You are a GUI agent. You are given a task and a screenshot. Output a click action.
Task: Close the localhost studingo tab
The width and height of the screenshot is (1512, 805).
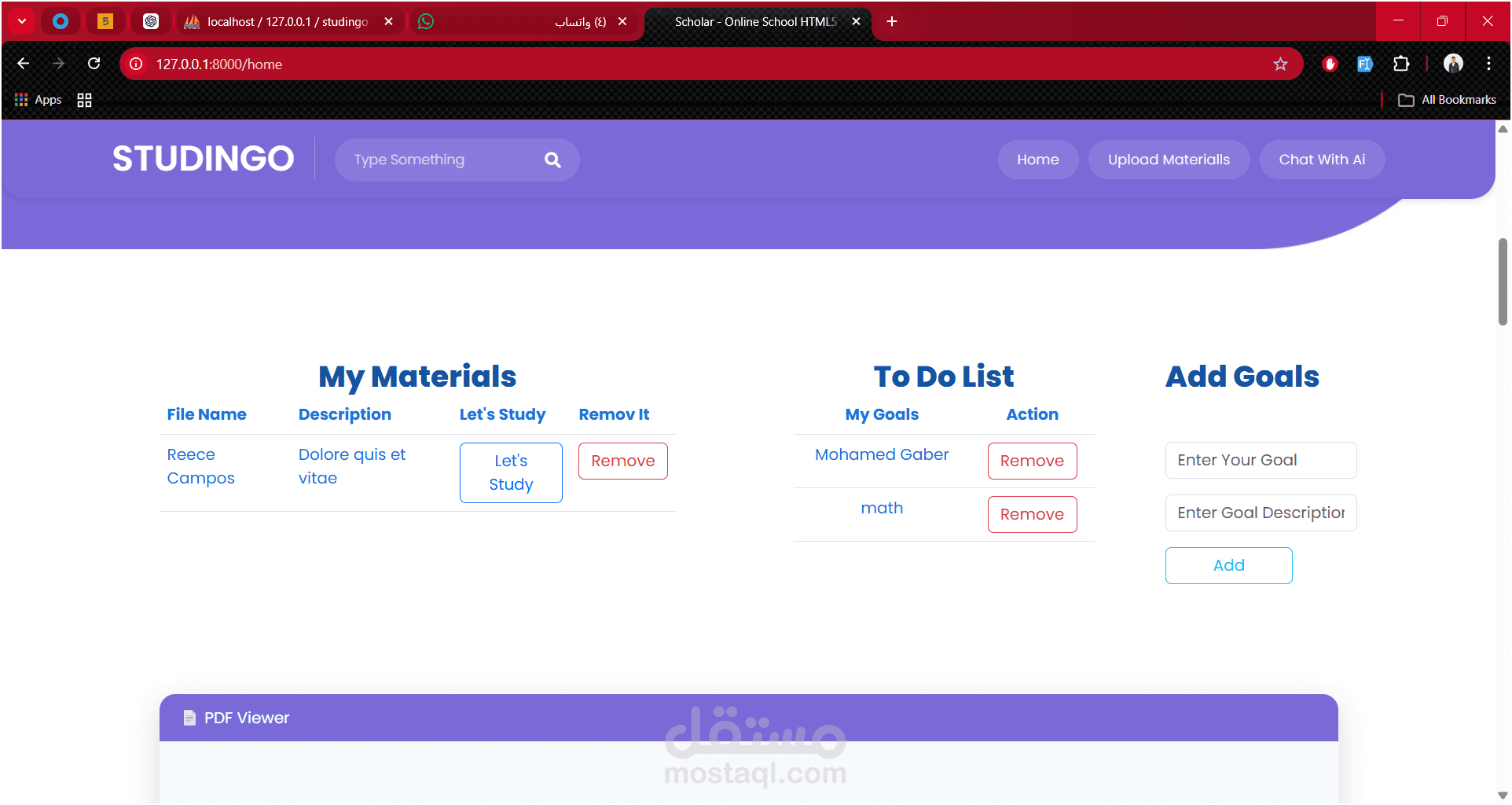coord(388,21)
